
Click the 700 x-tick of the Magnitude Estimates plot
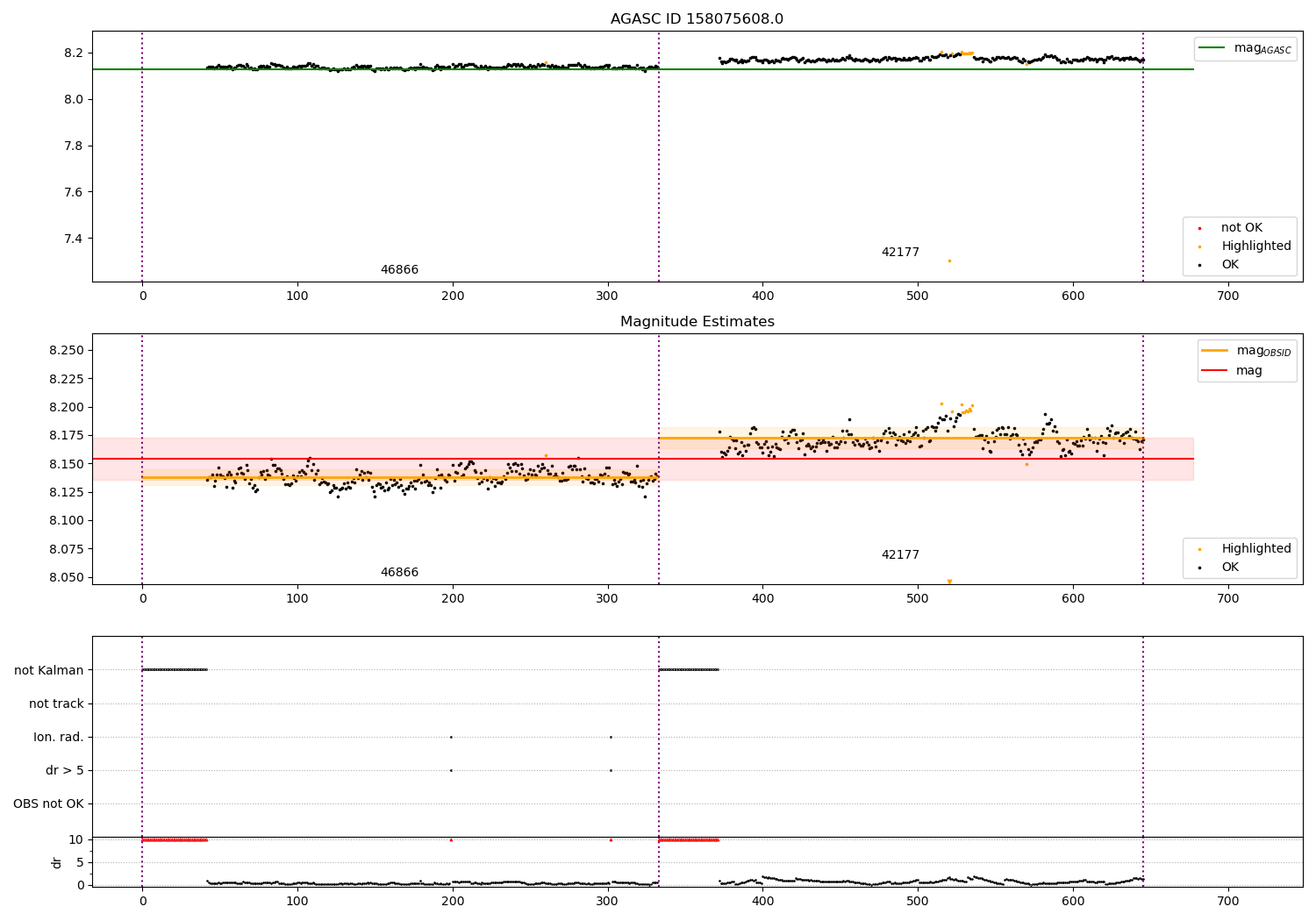(x=1228, y=599)
